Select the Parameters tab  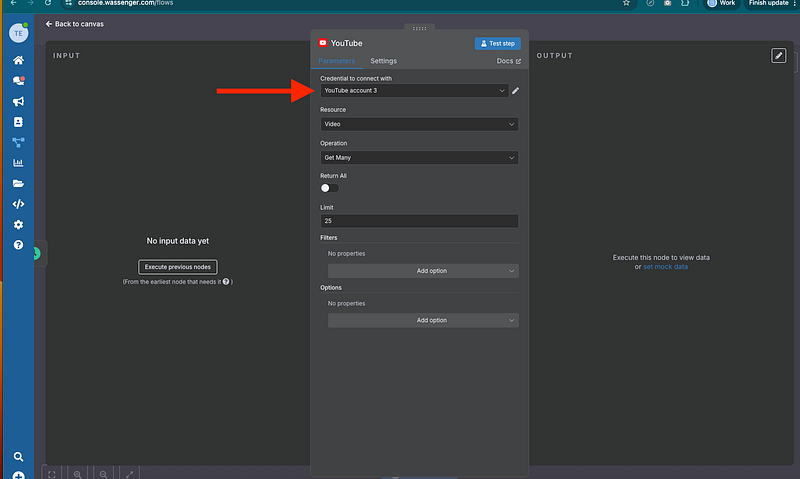337,62
